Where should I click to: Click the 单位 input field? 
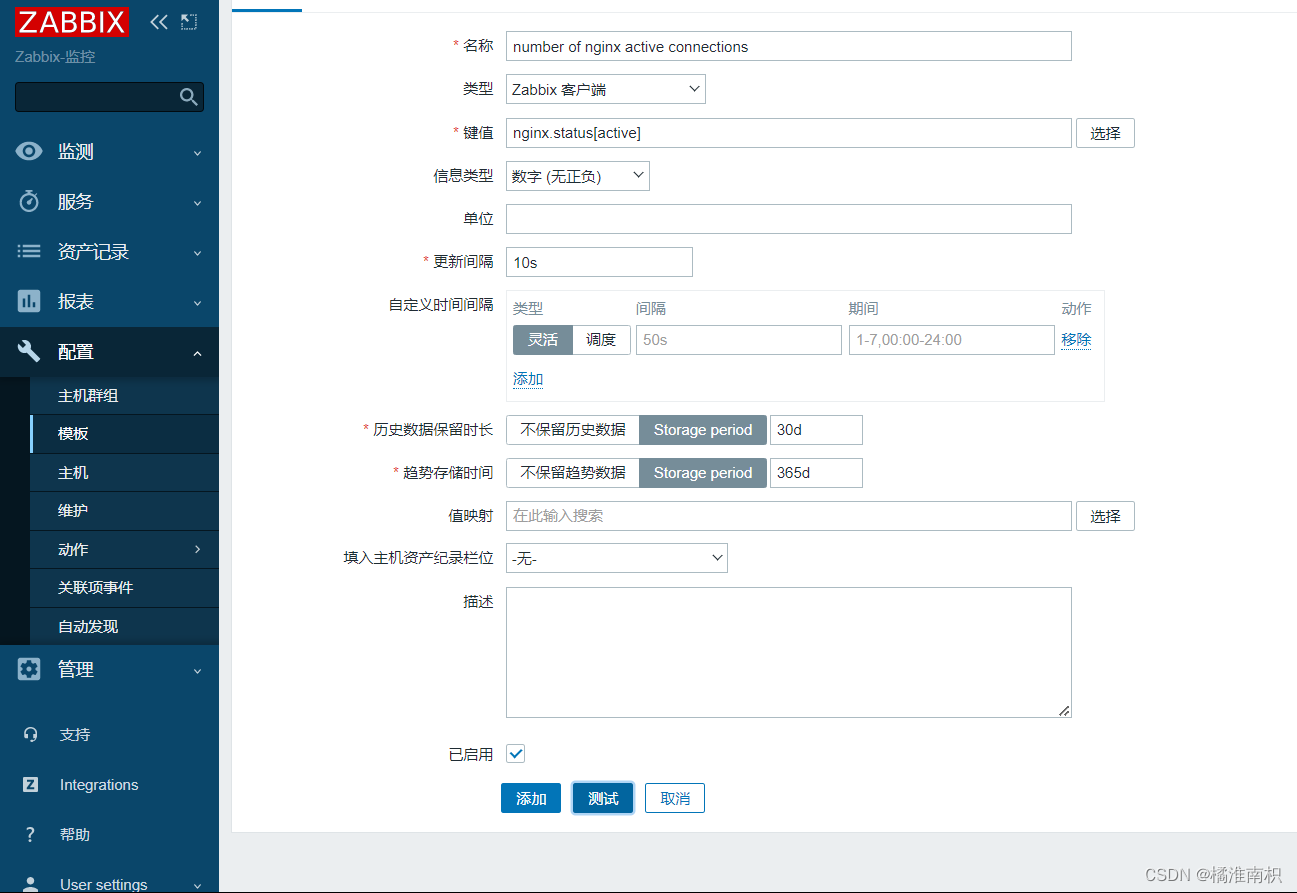coord(789,219)
